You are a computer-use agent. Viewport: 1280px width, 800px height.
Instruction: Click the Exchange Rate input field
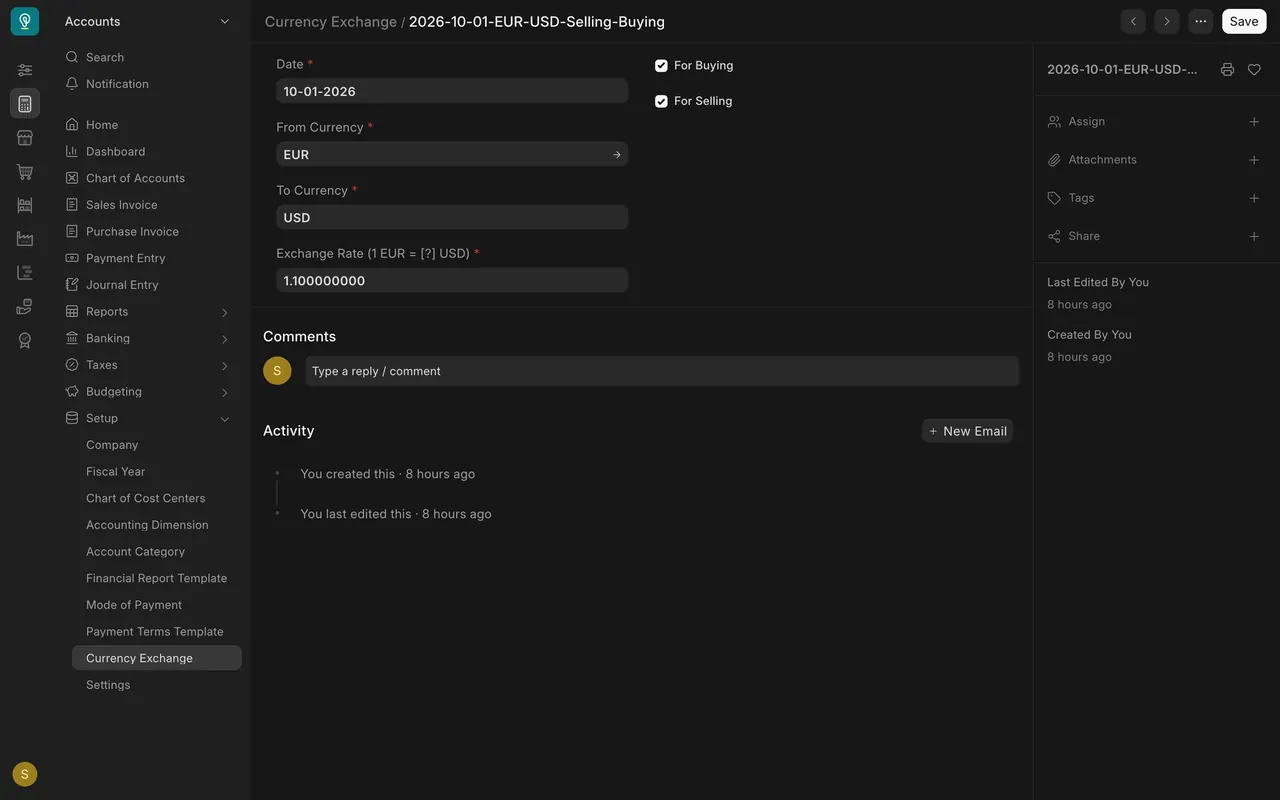pyautogui.click(x=452, y=281)
